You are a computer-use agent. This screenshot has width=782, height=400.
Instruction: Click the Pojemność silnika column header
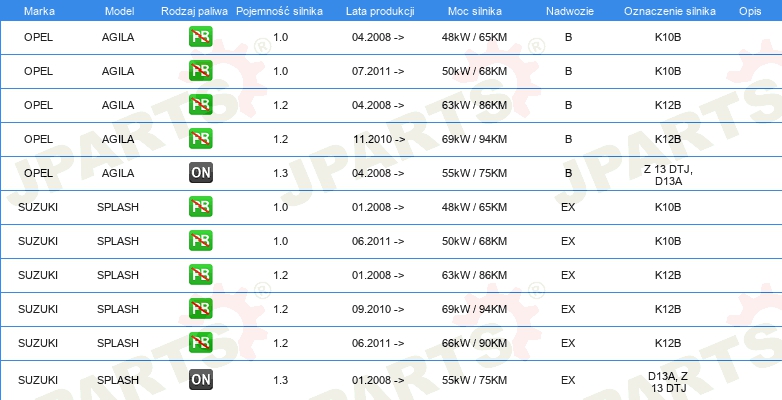pos(279,11)
